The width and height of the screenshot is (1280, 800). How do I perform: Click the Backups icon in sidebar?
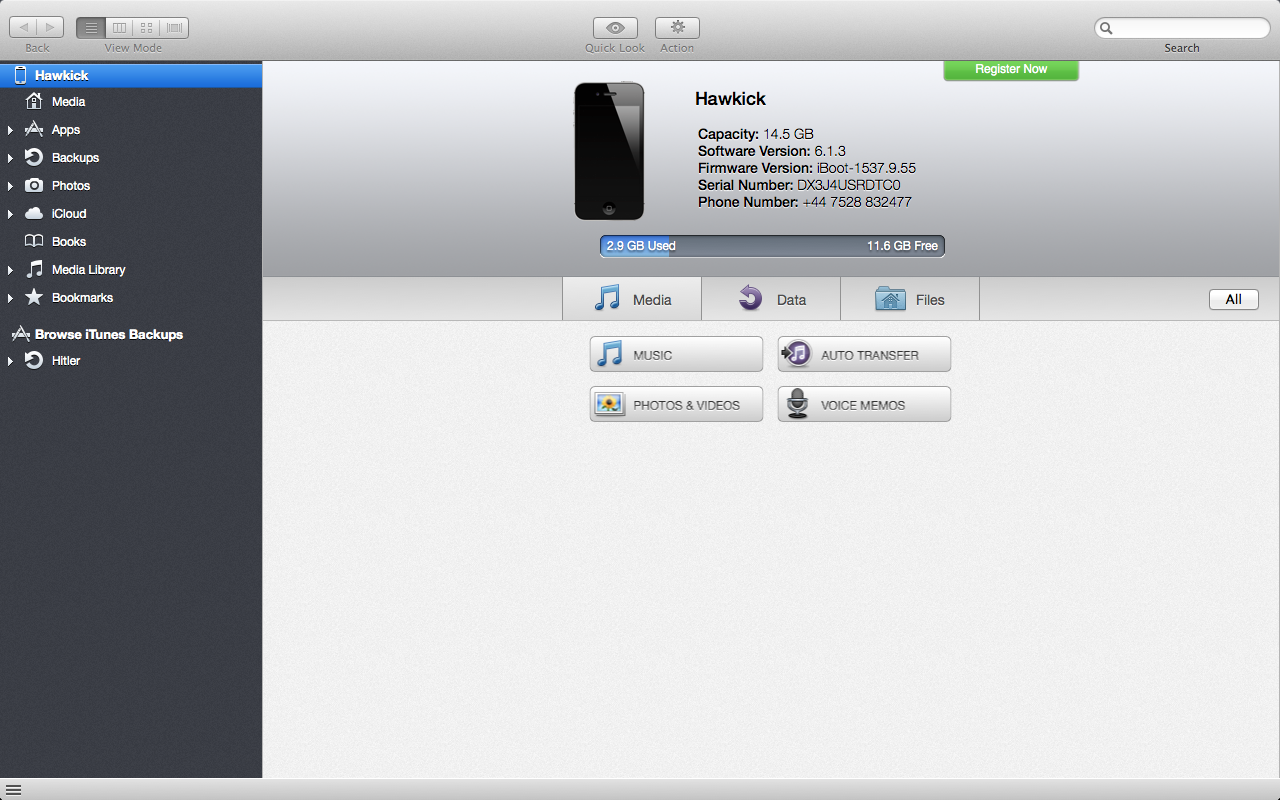coord(34,158)
